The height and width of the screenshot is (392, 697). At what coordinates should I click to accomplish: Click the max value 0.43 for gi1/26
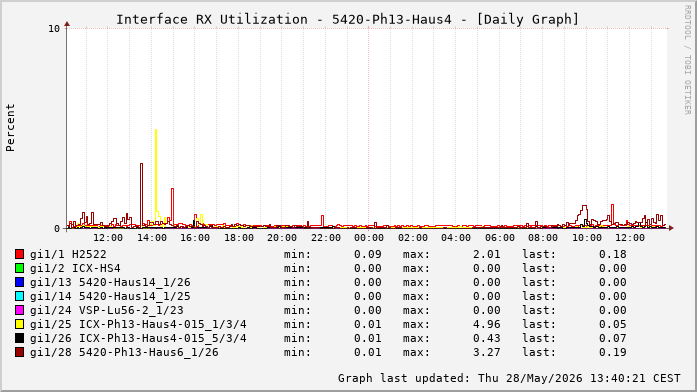[487, 338]
